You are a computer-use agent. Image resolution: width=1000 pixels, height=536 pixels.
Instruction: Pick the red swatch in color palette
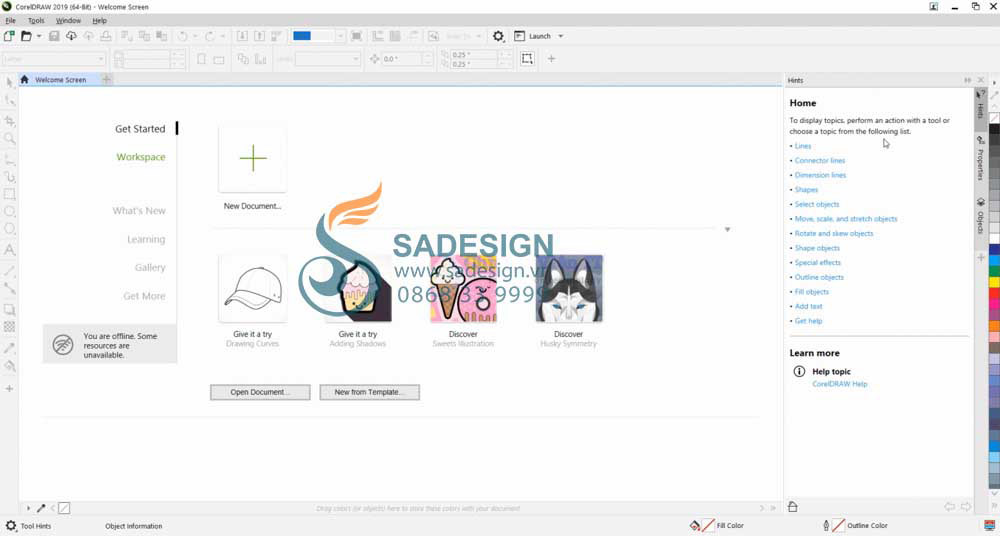(x=994, y=293)
